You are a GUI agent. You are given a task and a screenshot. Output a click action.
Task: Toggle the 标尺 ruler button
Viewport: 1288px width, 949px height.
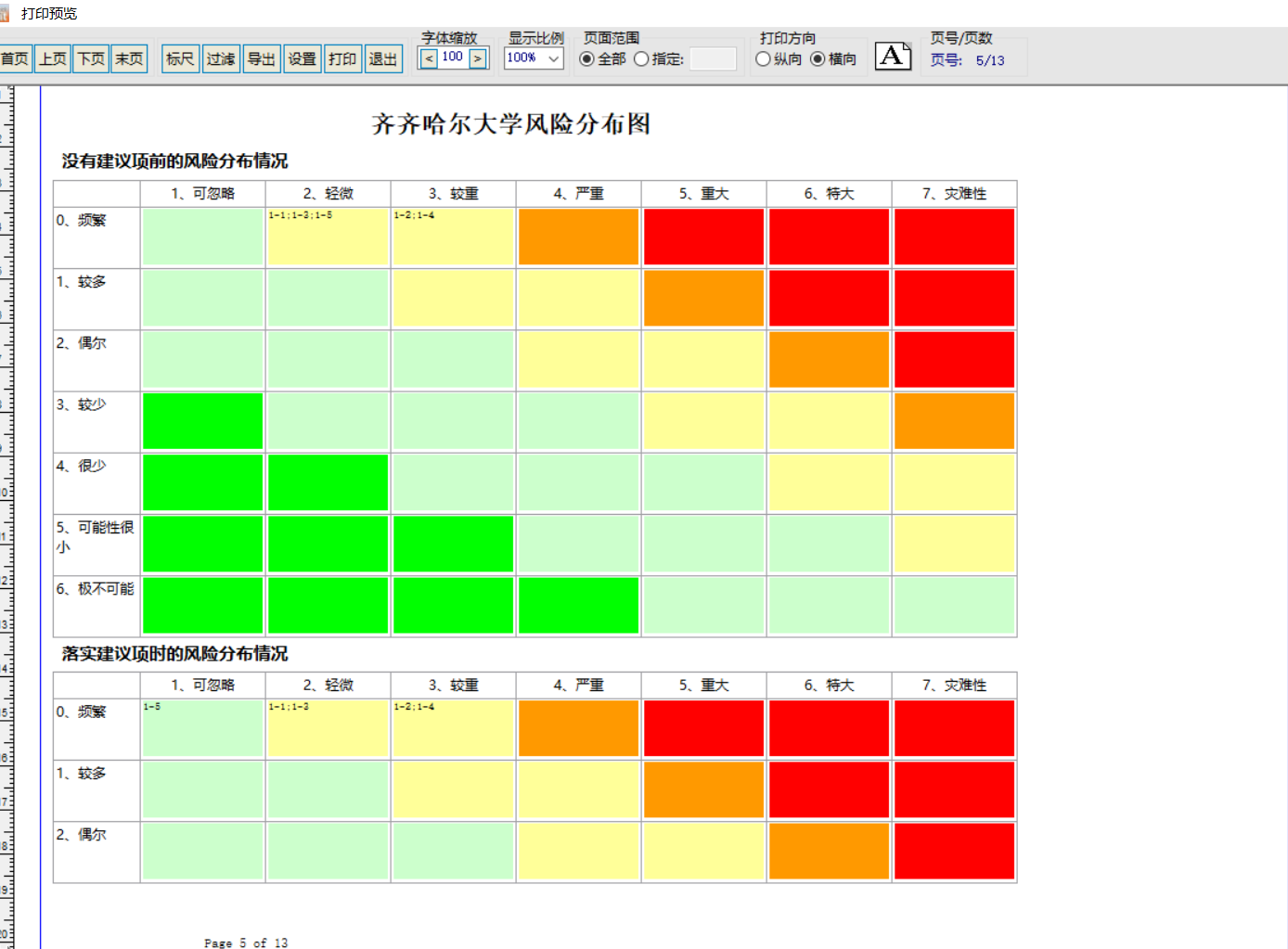click(180, 58)
